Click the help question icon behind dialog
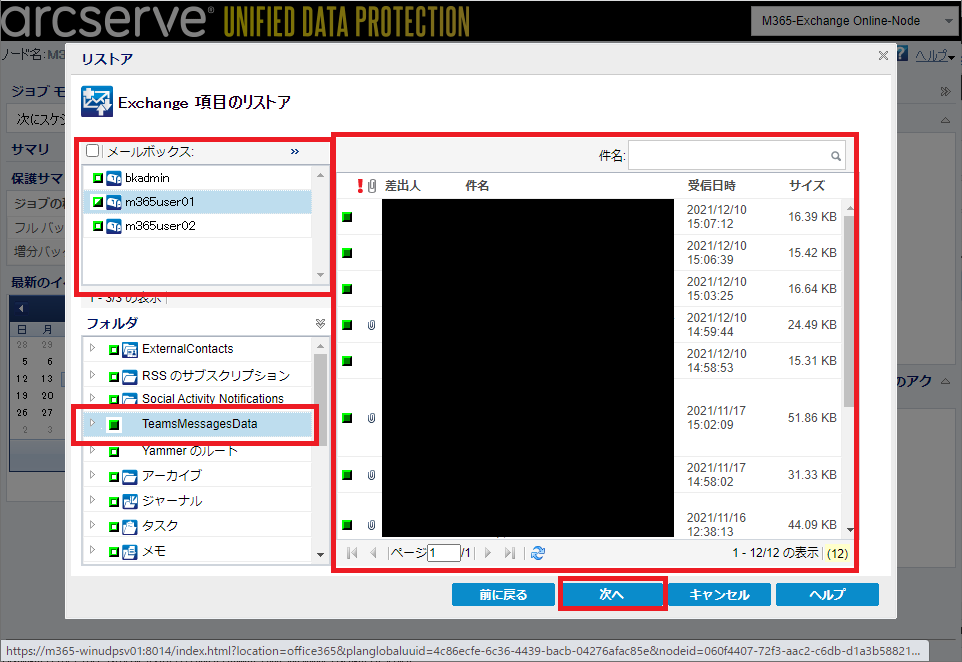 coord(902,54)
